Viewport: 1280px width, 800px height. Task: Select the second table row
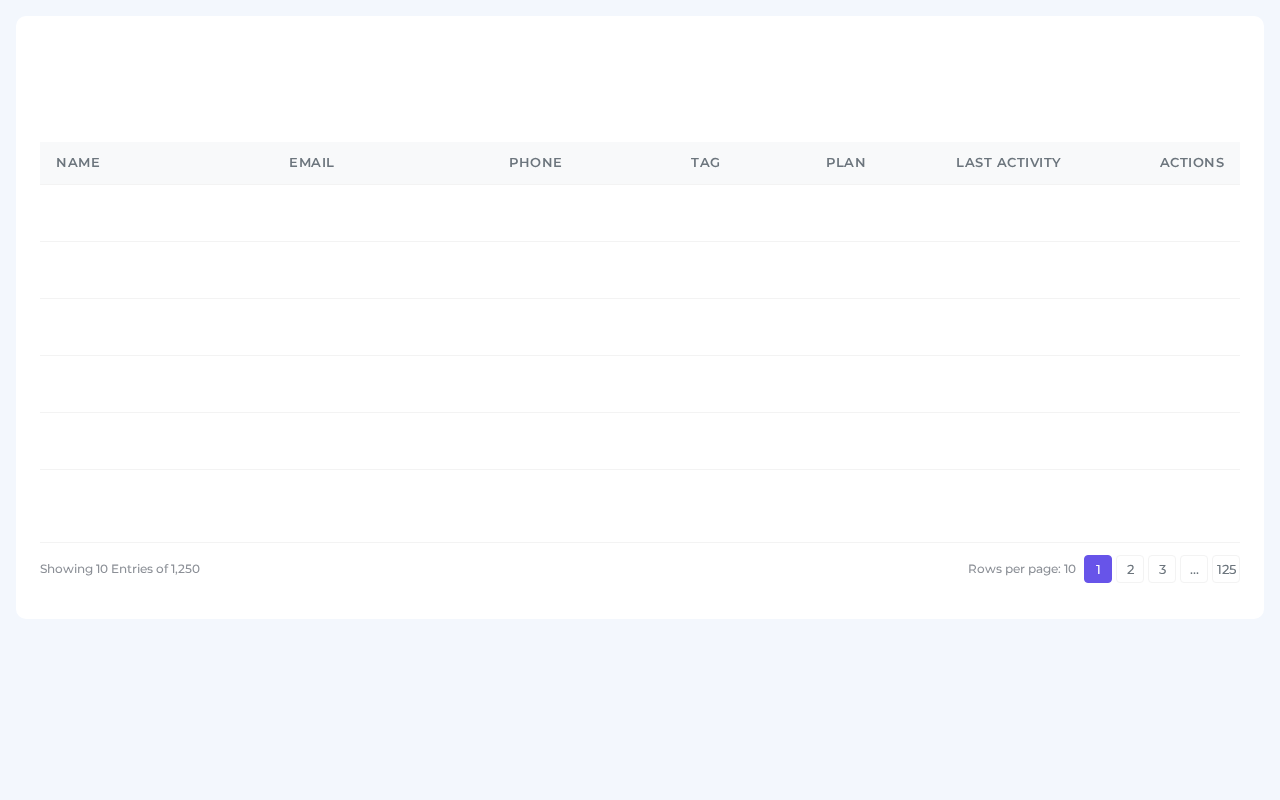tap(640, 270)
